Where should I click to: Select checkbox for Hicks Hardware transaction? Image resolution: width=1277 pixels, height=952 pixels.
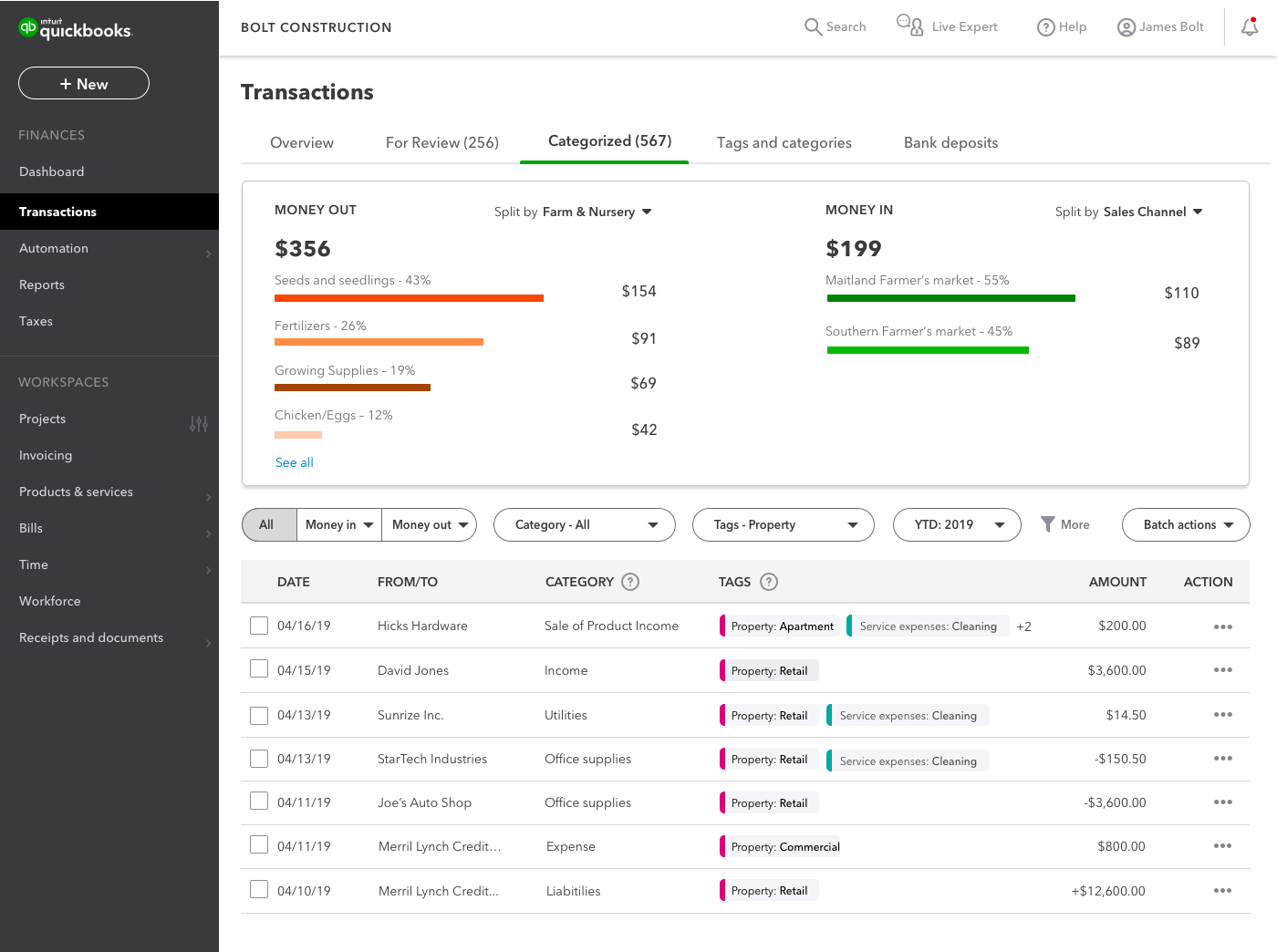[259, 626]
